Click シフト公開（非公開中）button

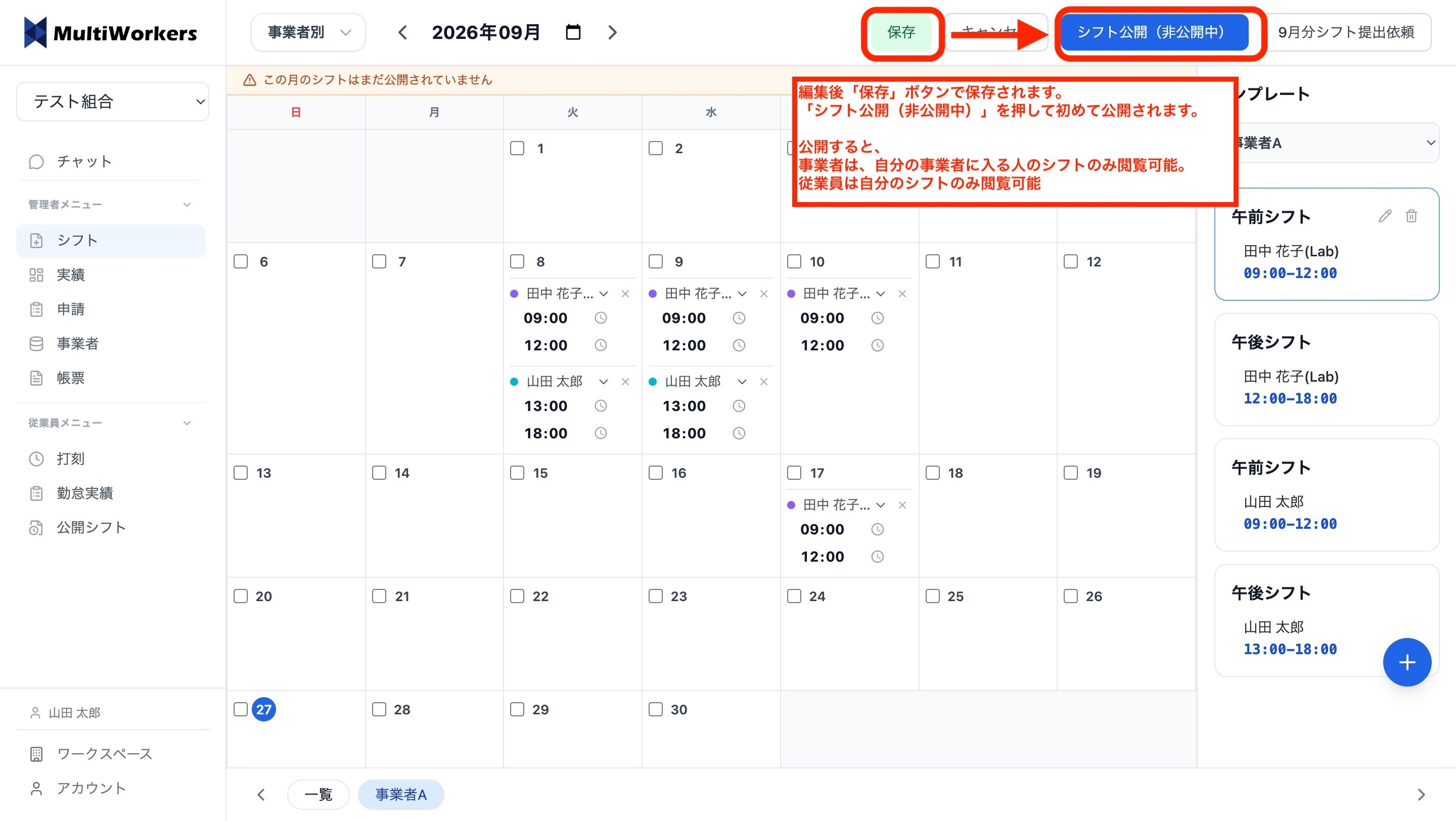coord(1154,32)
